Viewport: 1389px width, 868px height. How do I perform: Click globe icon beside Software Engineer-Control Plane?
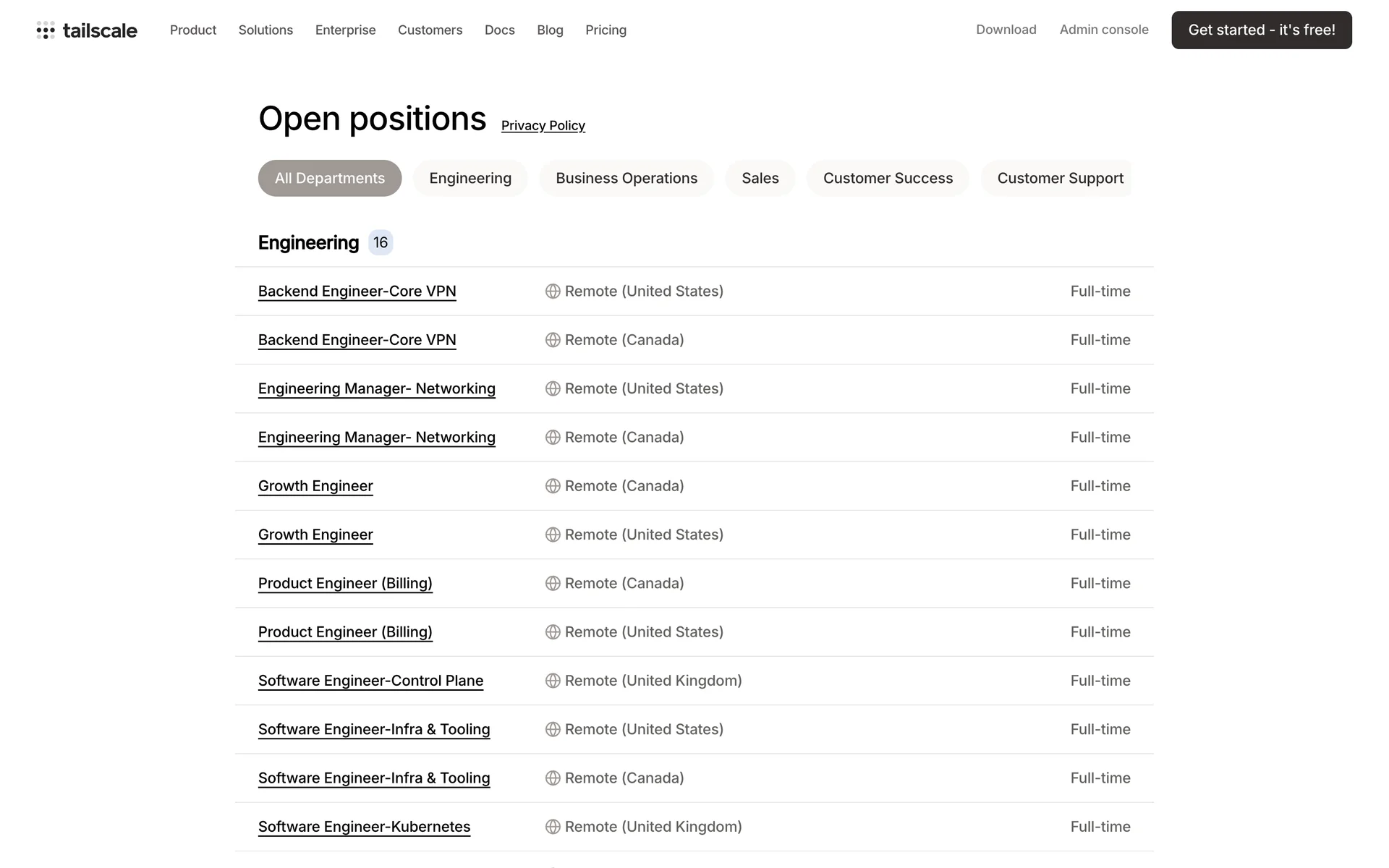click(x=553, y=681)
